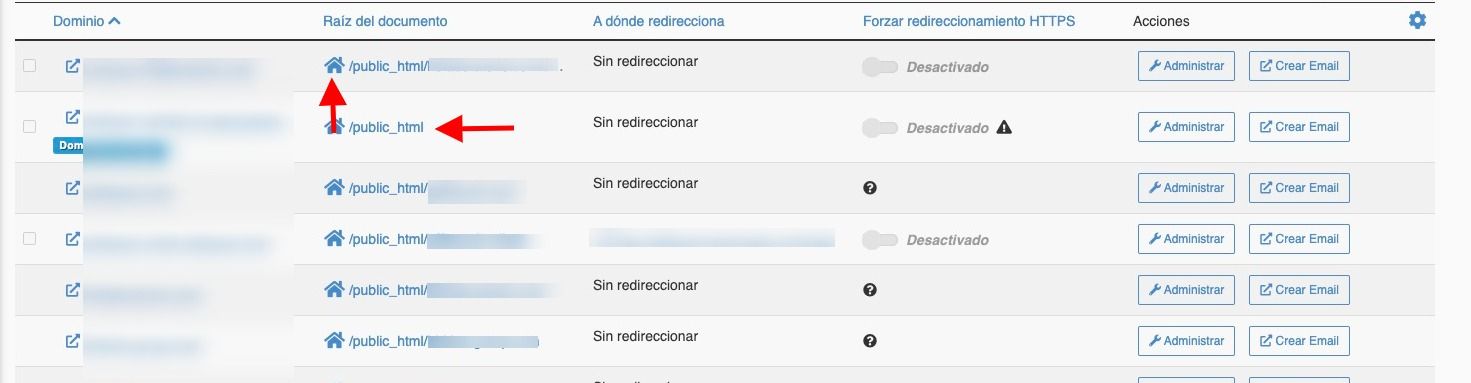Enable HTTPS redirect switch in fourth row
1471x383 pixels.
point(880,240)
